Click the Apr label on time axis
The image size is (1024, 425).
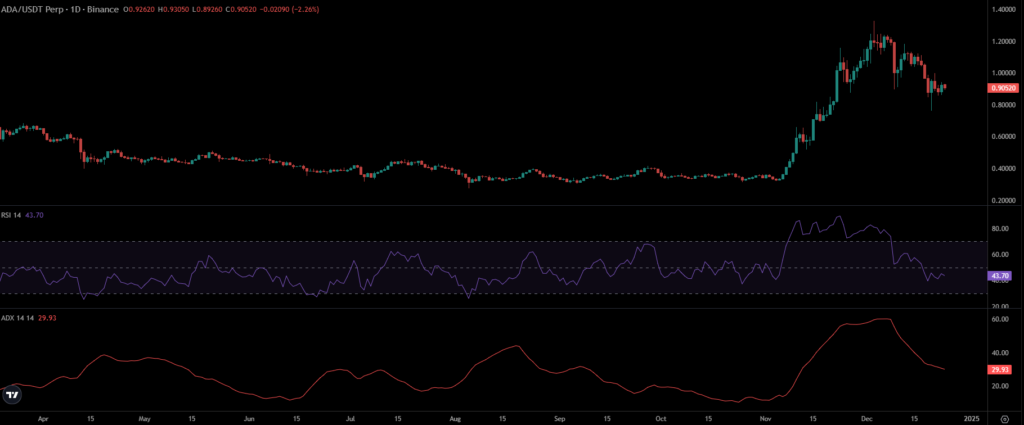(x=43, y=418)
